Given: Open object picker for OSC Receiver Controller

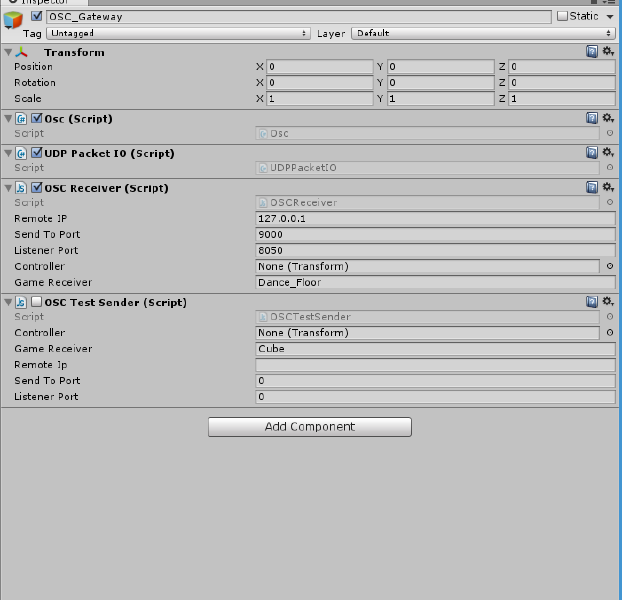Looking at the screenshot, I should 610,266.
